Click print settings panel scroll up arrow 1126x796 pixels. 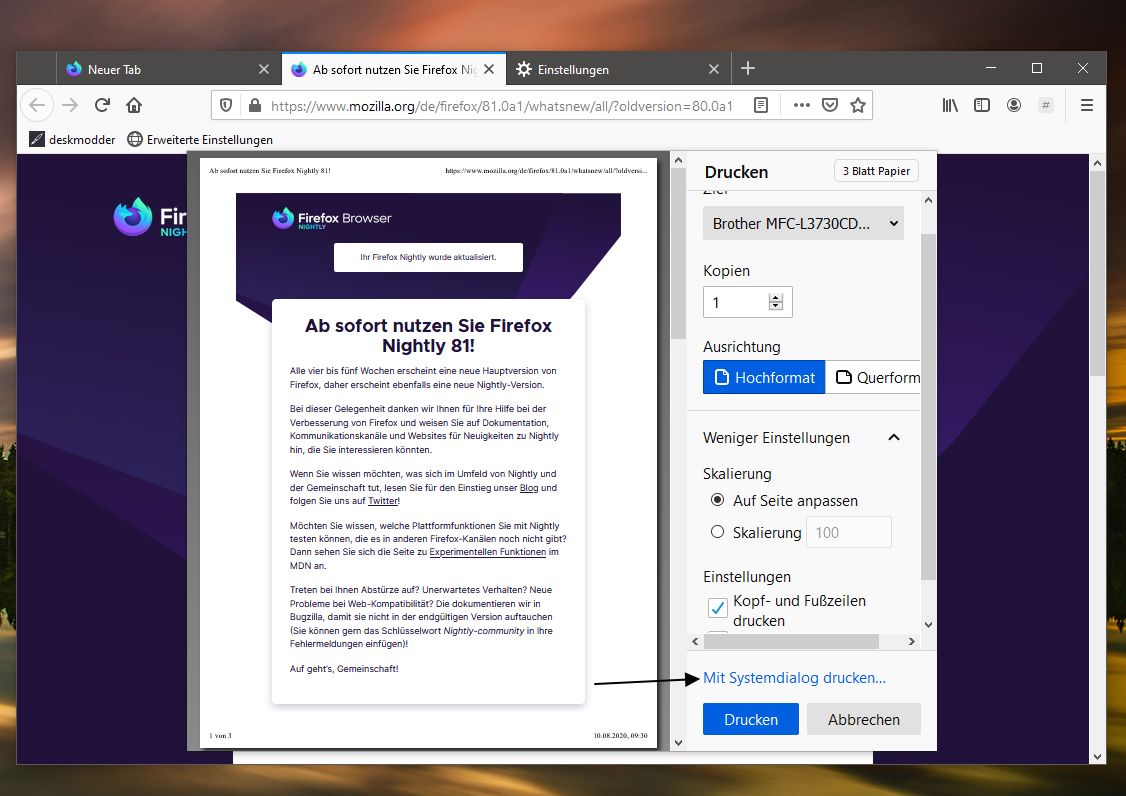pos(928,200)
